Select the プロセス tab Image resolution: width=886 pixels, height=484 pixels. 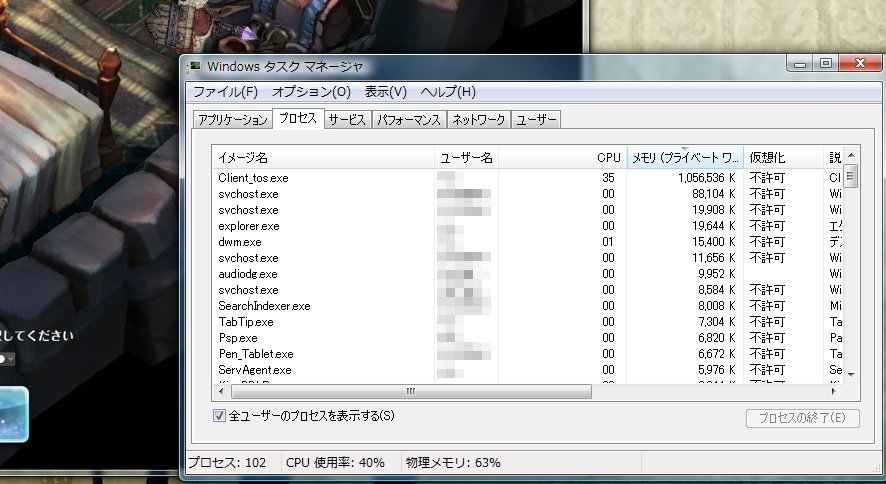tap(298, 119)
